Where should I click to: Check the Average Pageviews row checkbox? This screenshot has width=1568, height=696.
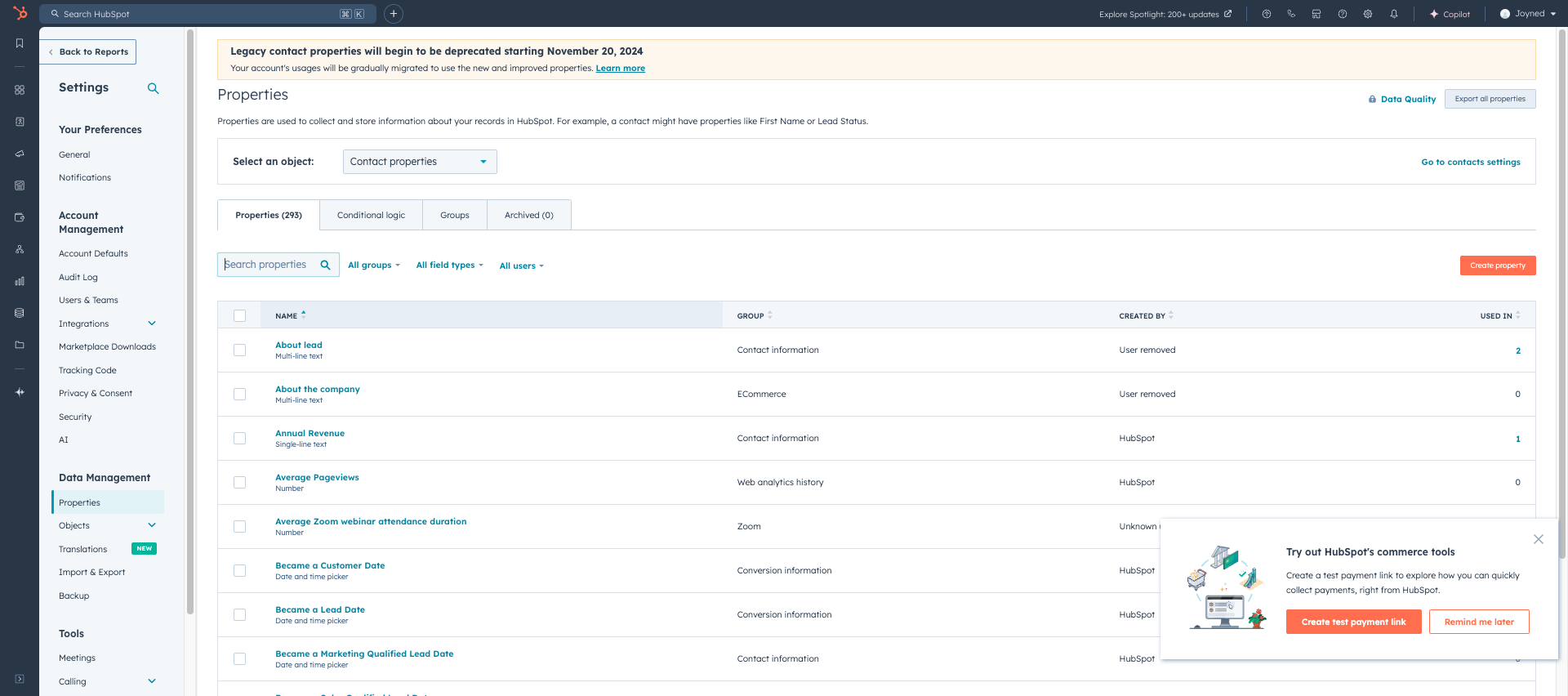coord(239,482)
